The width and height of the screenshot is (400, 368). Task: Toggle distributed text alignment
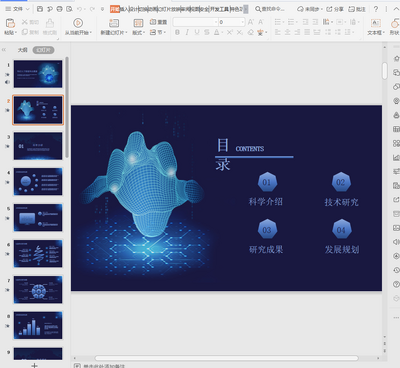(317, 32)
